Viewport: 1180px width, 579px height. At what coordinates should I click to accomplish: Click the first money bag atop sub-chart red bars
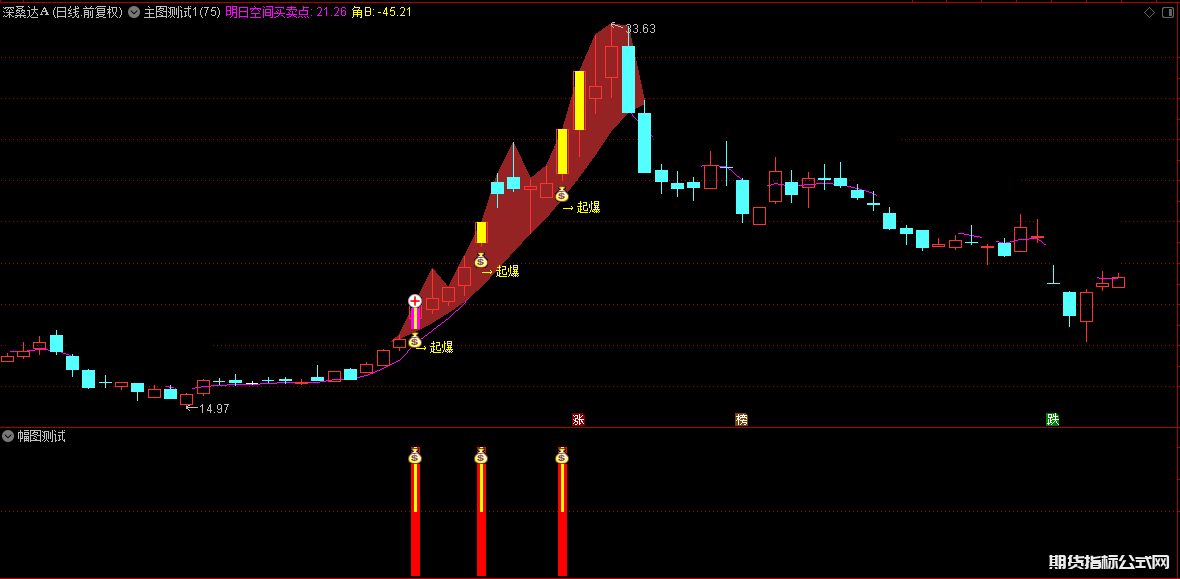pos(415,456)
